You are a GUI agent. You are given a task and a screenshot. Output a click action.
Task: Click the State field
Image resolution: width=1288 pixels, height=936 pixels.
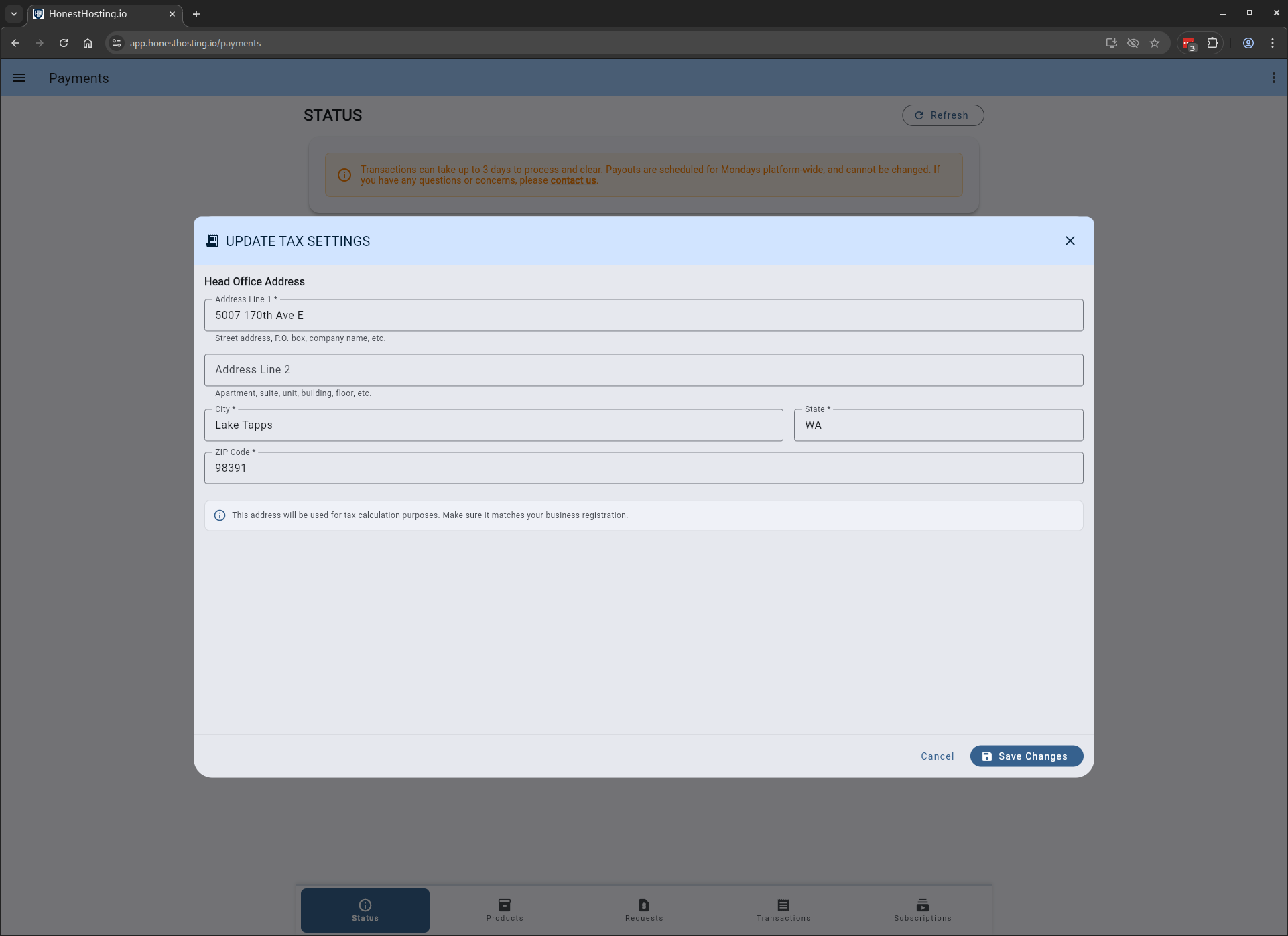(x=938, y=425)
